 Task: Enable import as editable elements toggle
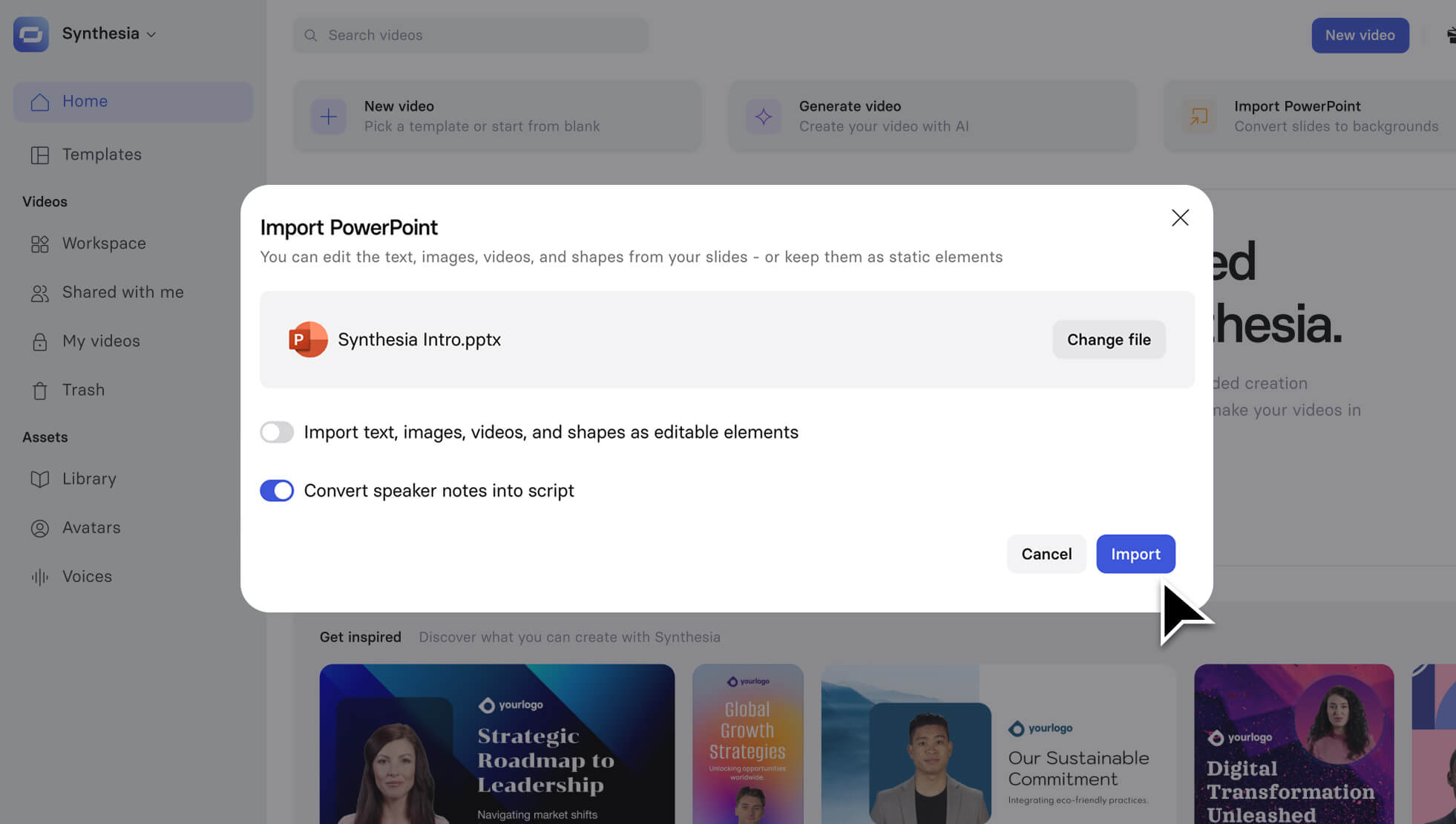coord(277,432)
